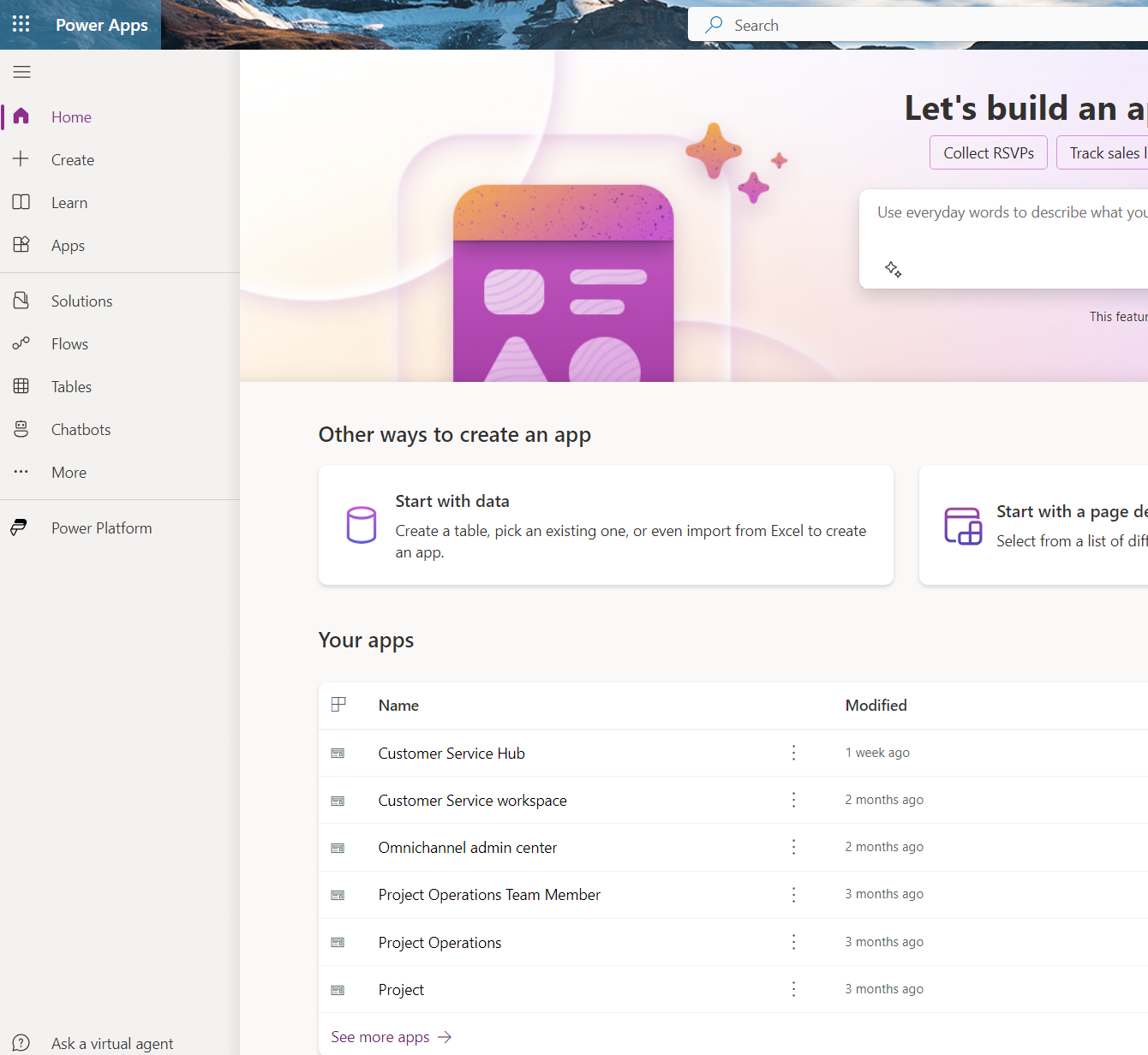This screenshot has height=1055, width=1148.
Task: Click the Solutions icon
Action: tap(21, 301)
